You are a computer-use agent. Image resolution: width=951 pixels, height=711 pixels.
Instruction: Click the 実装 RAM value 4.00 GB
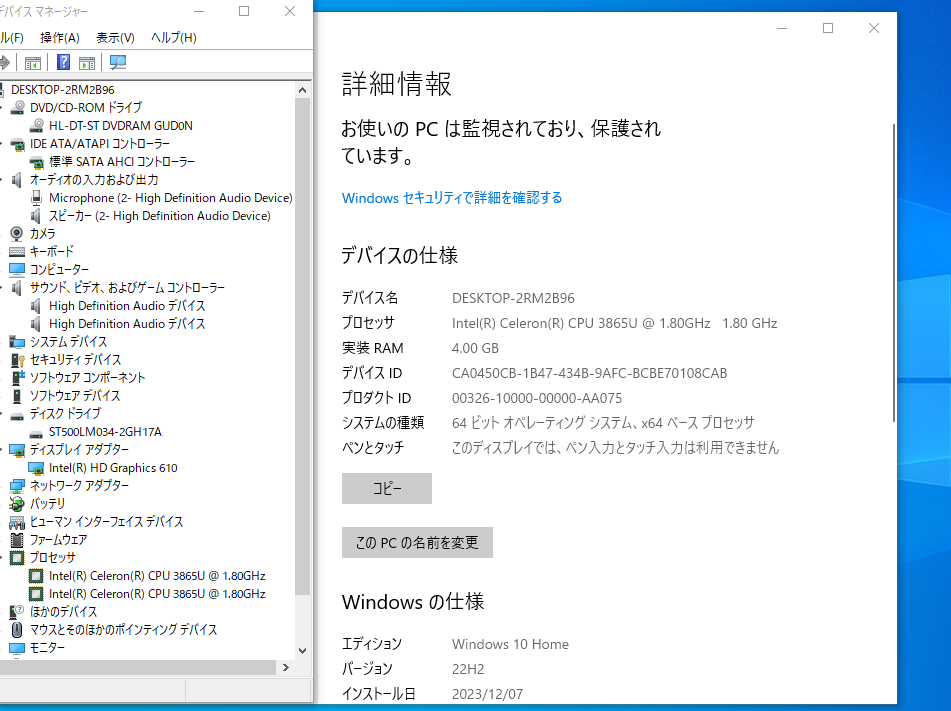pyautogui.click(x=475, y=348)
